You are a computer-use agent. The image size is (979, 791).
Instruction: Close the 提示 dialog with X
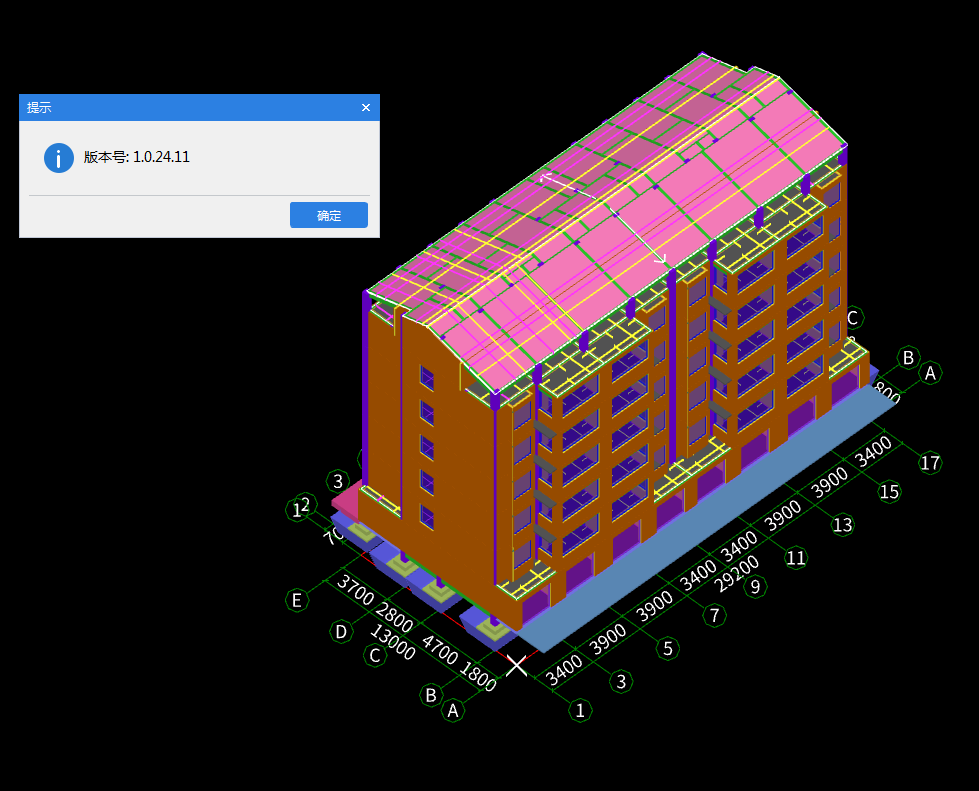(x=366, y=107)
